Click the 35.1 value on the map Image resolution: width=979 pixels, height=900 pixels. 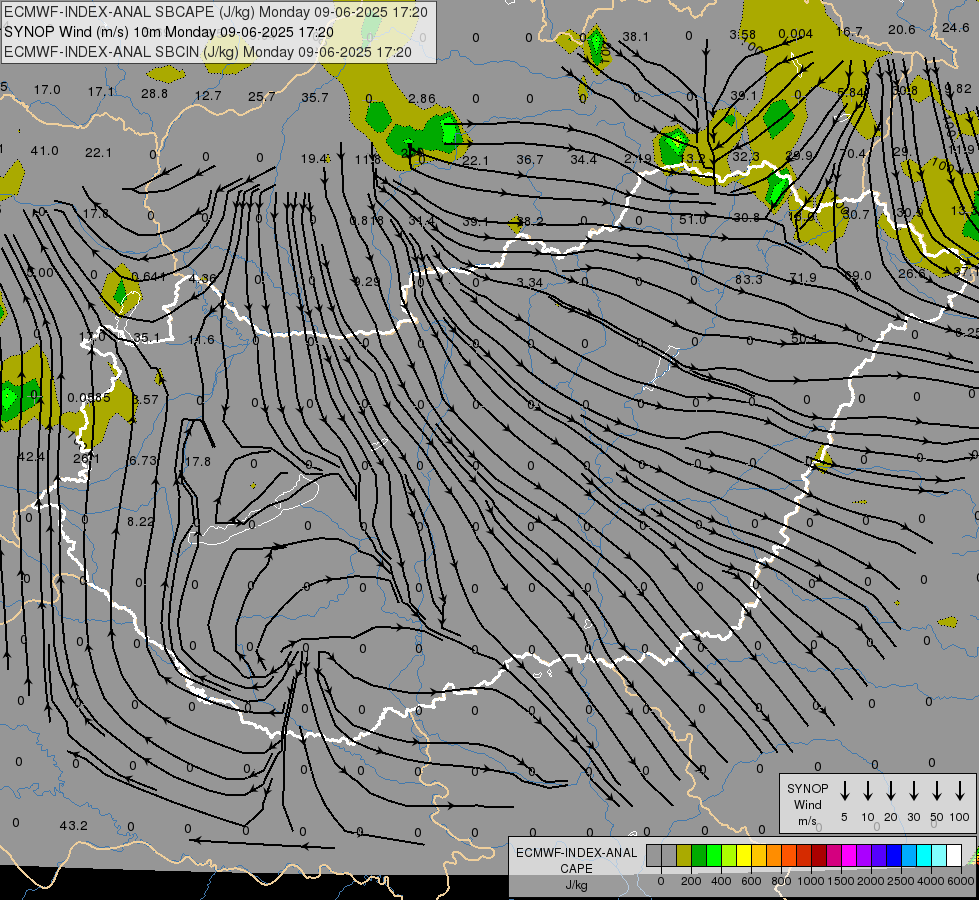pos(147,338)
